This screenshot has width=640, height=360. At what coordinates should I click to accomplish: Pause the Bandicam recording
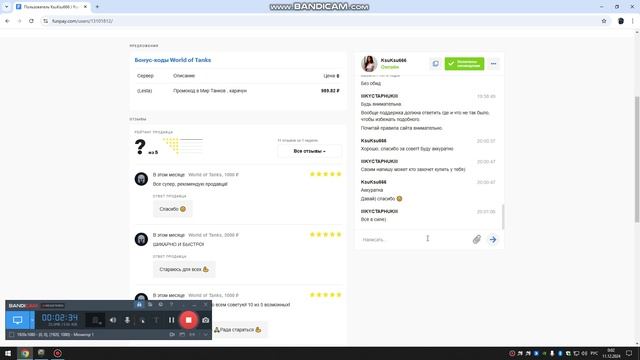pos(171,320)
